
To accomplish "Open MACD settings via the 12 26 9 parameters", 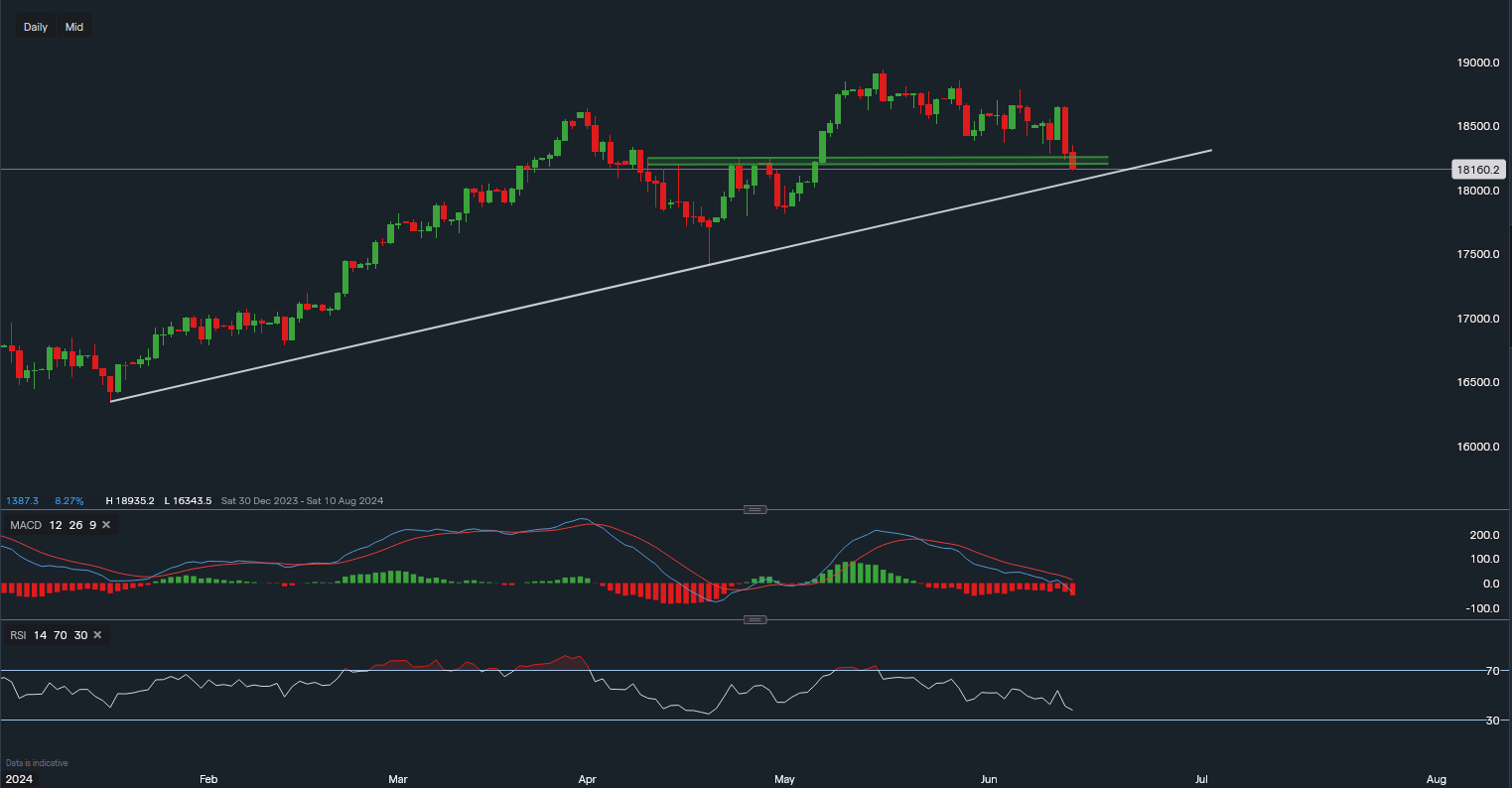I will (71, 524).
